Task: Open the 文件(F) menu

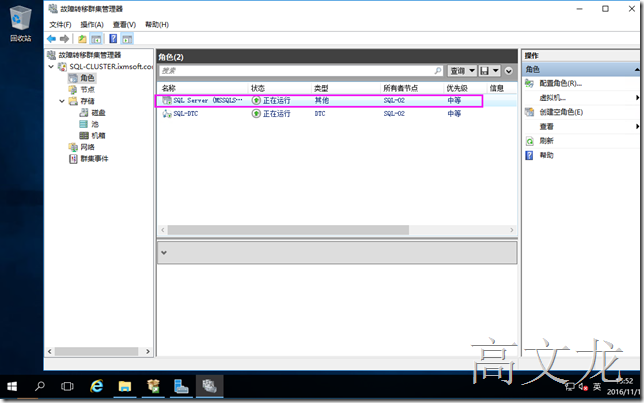Action: pos(60,25)
